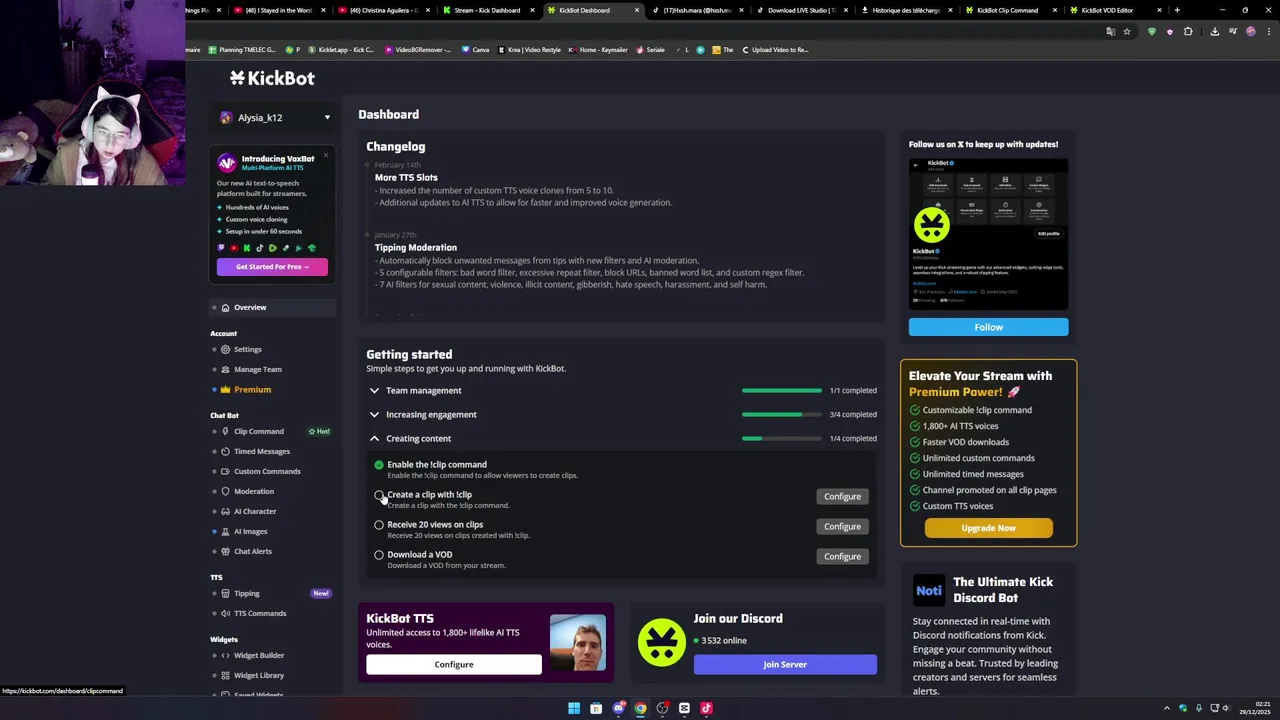Open Discord from the taskbar
Image resolution: width=1280 pixels, height=720 pixels.
[x=618, y=708]
